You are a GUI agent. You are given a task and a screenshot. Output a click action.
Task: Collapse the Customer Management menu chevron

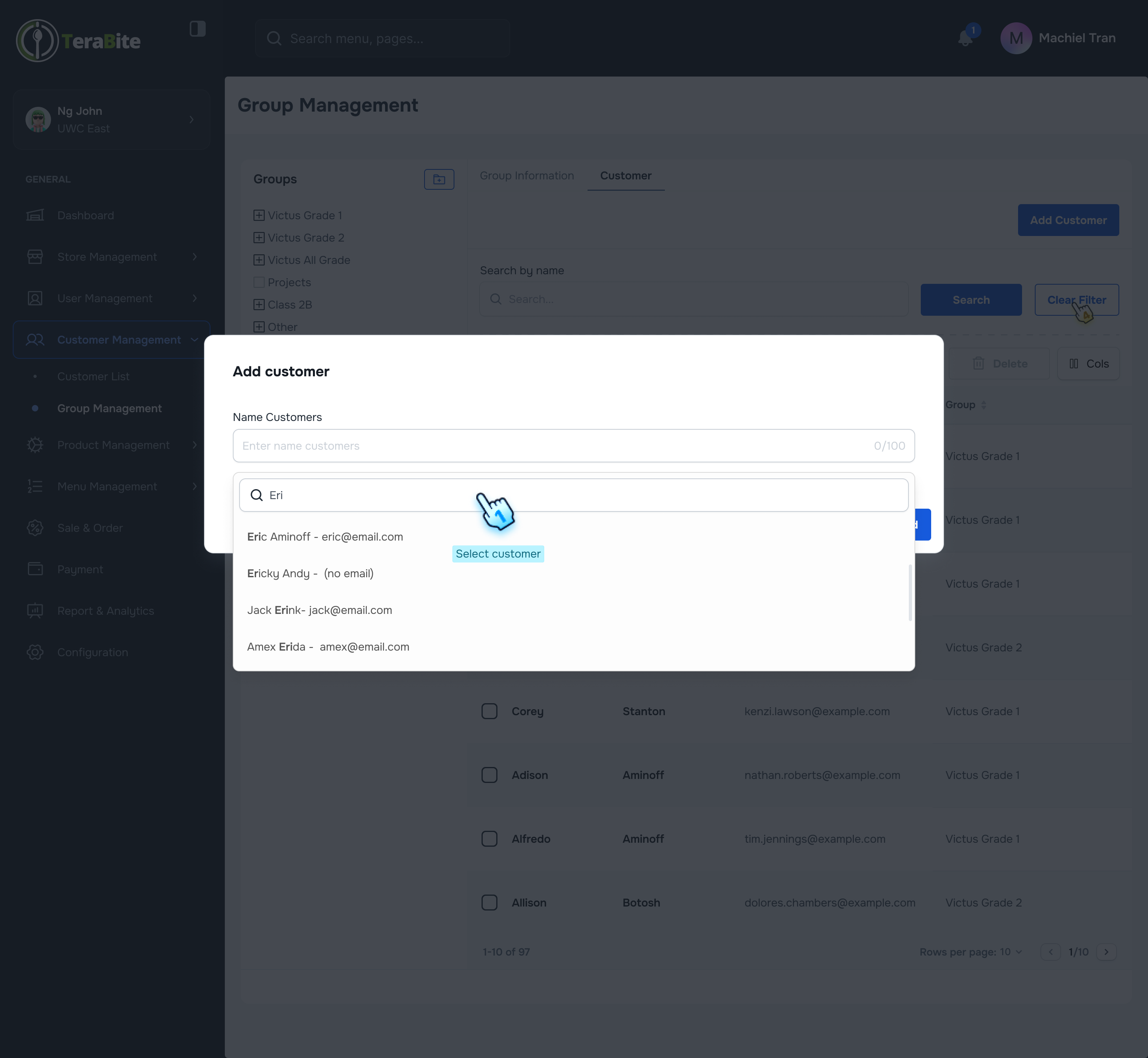point(195,340)
